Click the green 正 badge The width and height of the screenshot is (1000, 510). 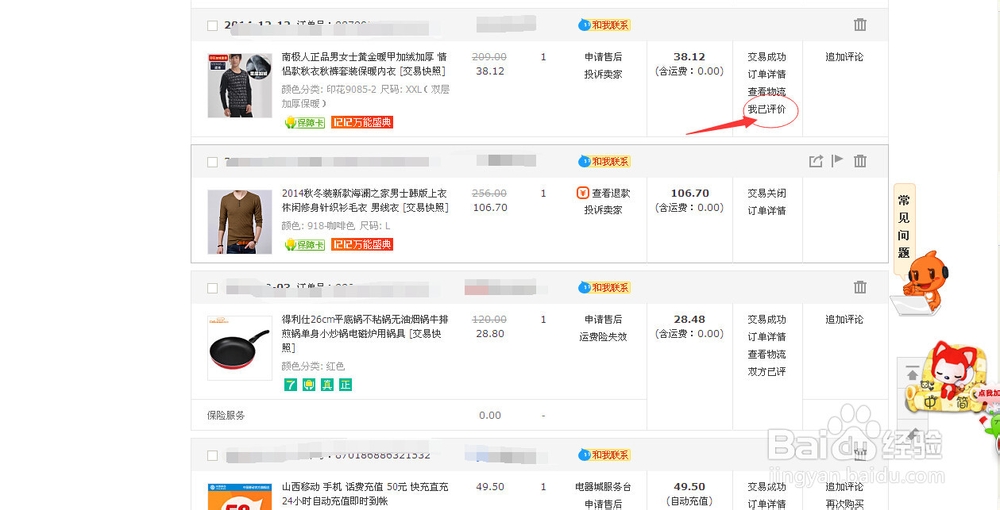(x=345, y=384)
